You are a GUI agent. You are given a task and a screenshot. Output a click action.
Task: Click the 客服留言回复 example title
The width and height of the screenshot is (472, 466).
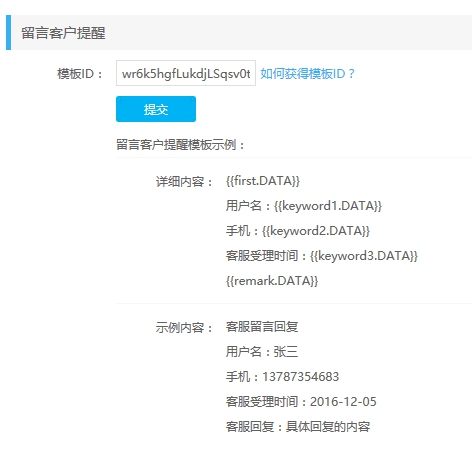pos(262,327)
